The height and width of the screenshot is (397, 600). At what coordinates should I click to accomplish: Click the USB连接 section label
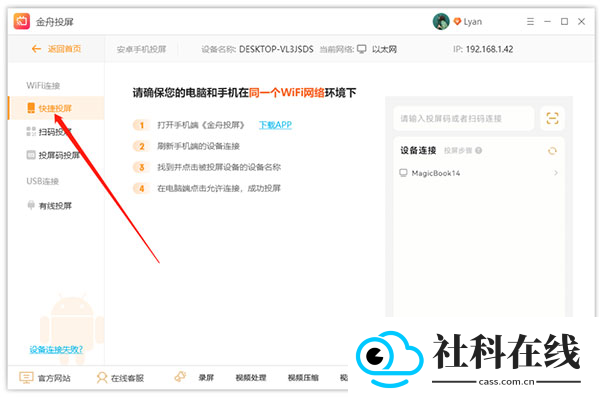coord(42,181)
